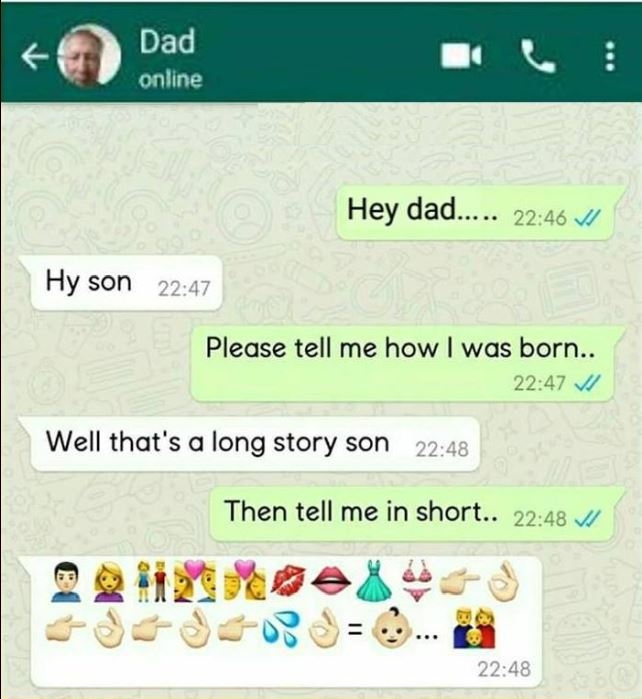Screen dimensions: 642x699
Task: Open contact info via the Dad name
Action: [167, 41]
